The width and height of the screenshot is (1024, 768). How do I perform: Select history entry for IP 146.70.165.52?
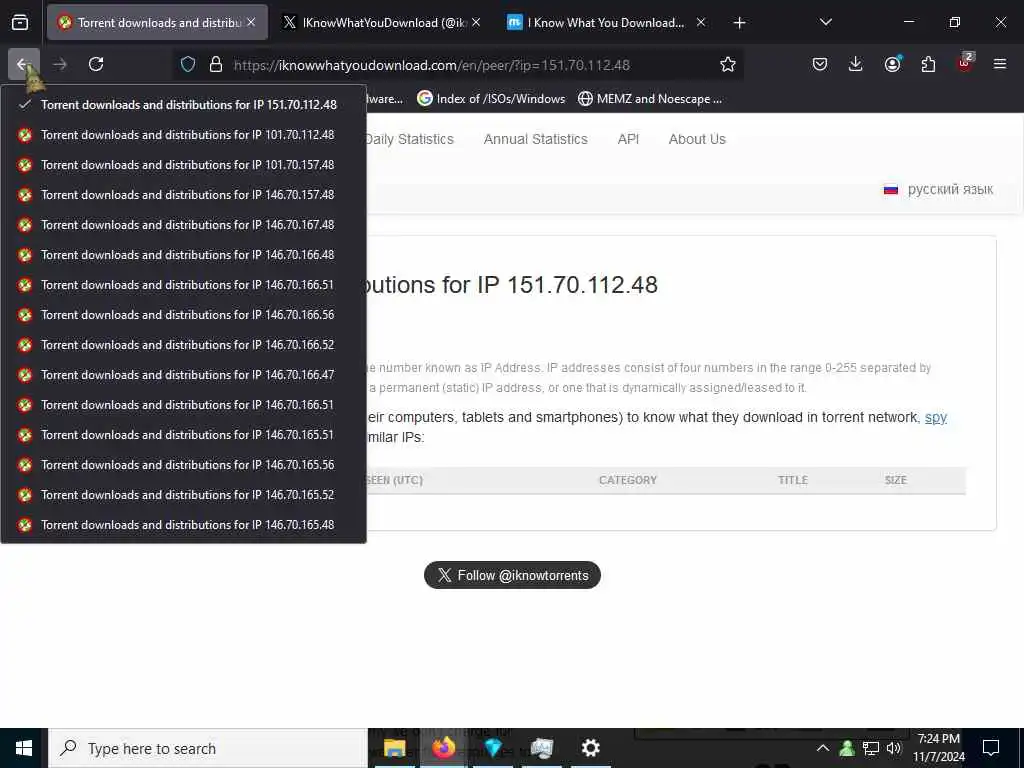184,495
